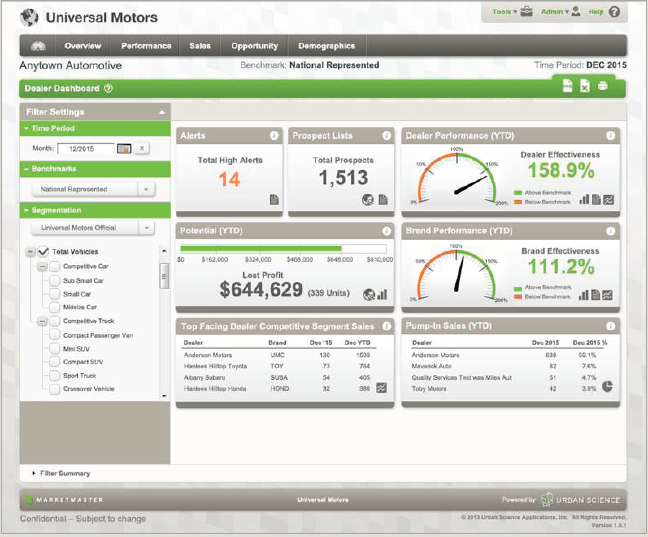Check the Mini SUV checkbox
The width and height of the screenshot is (648, 537).
[55, 348]
